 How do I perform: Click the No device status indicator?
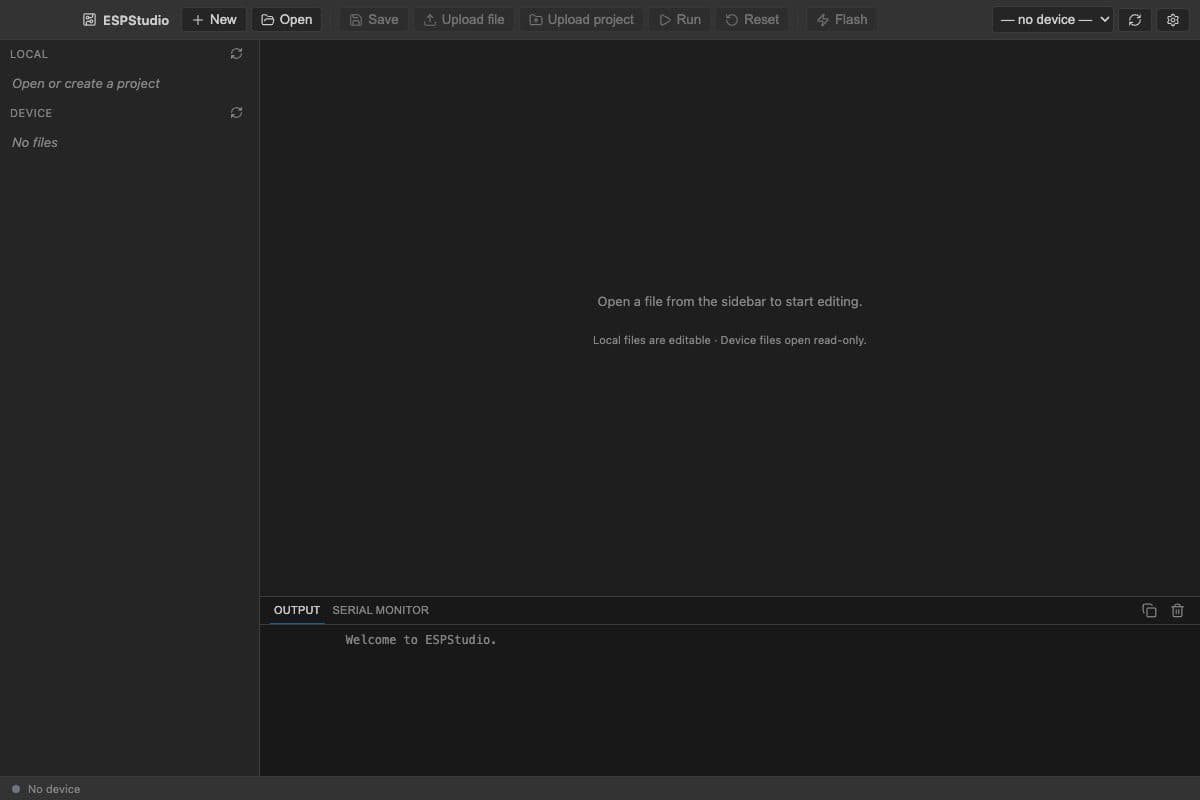tap(46, 789)
